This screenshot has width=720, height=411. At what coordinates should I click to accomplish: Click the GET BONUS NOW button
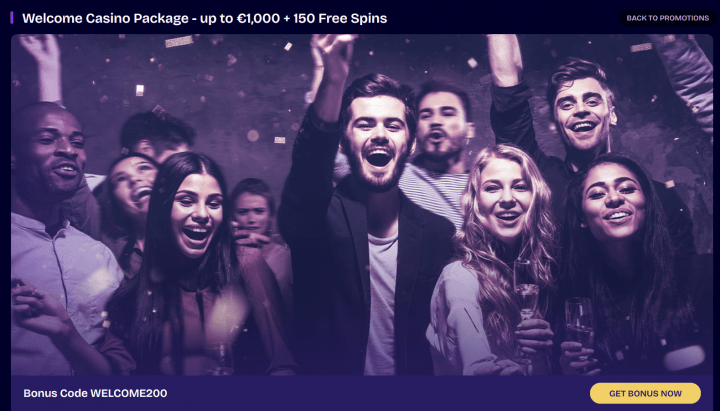[645, 394]
